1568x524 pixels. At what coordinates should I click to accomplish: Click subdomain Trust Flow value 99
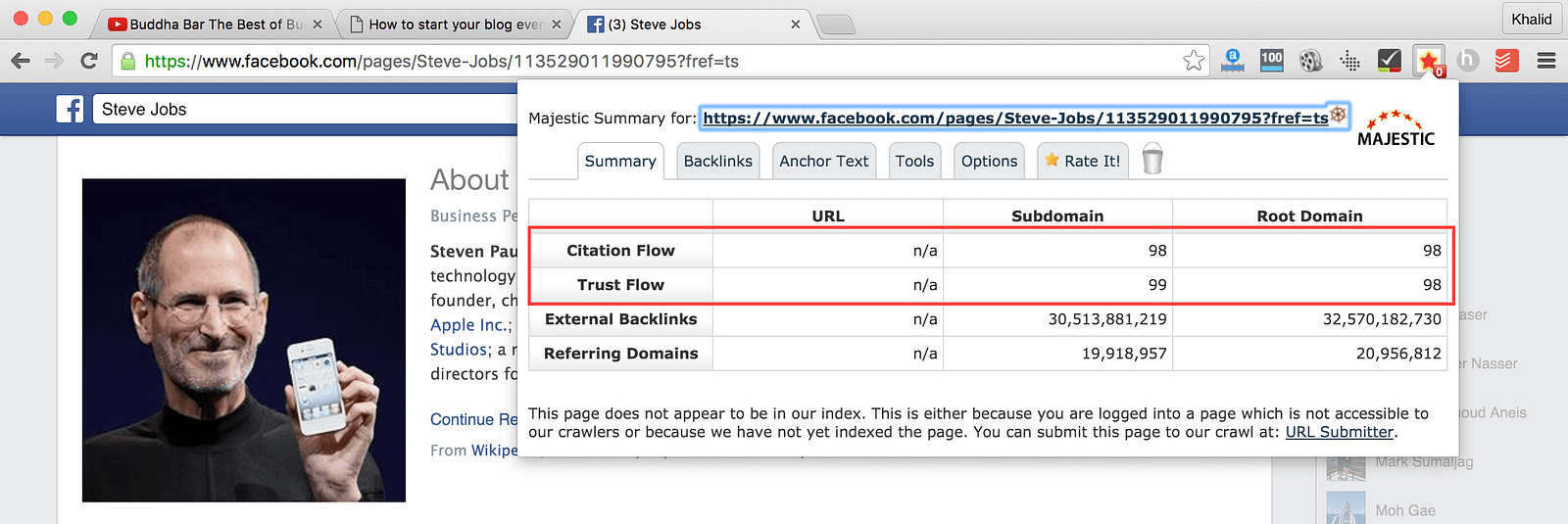click(x=1157, y=285)
